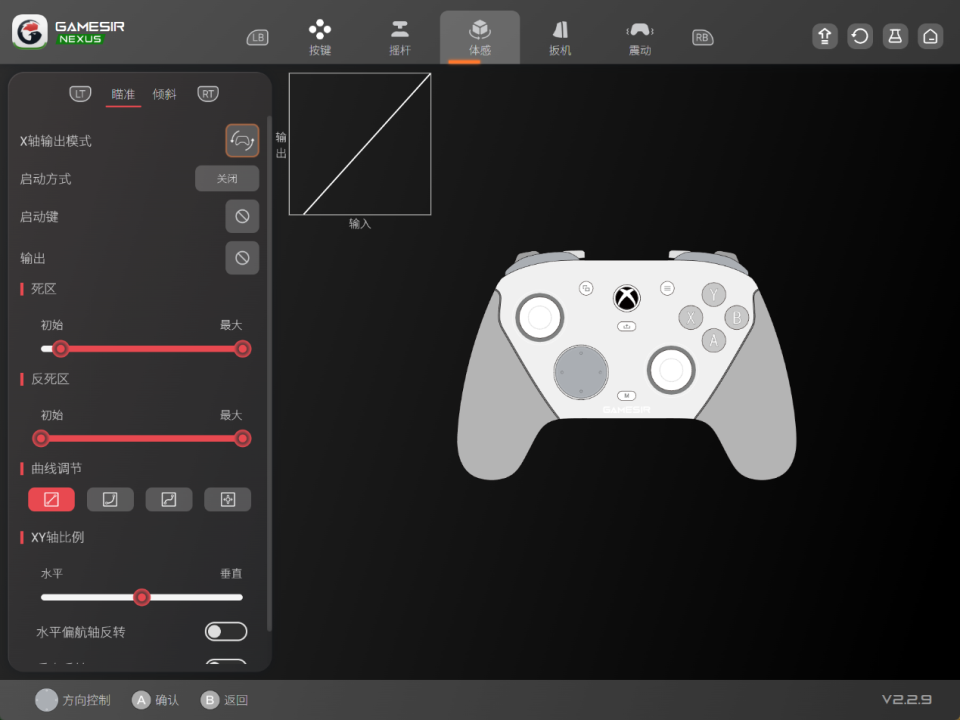Open the 震动 vibration tab
This screenshot has height=720, width=960.
[640, 37]
